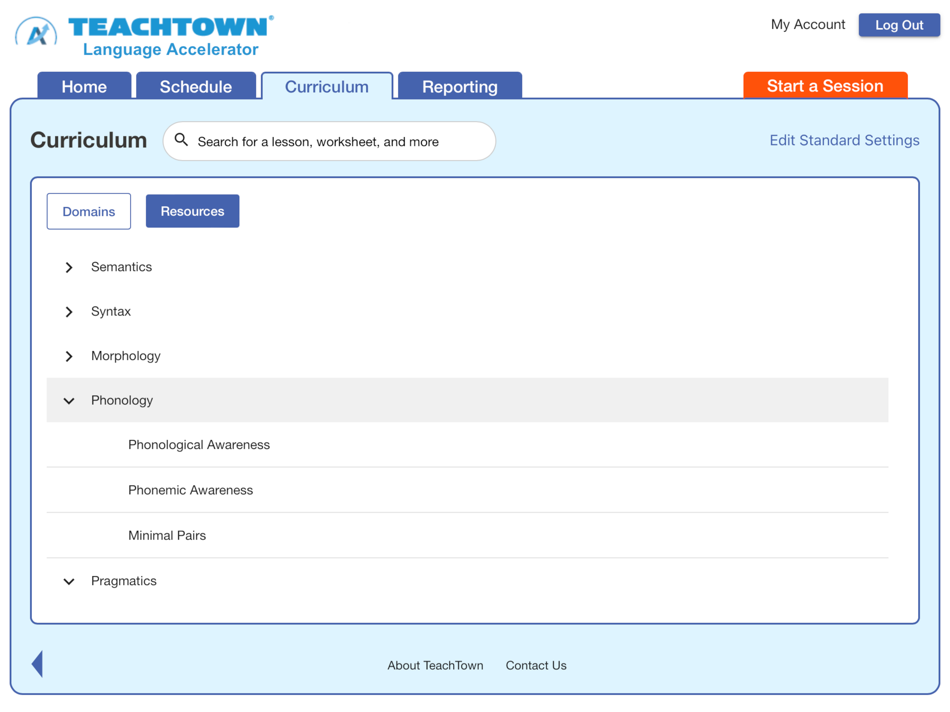Viewport: 950px width, 712px height.
Task: Open the Reporting tab
Action: tap(459, 87)
